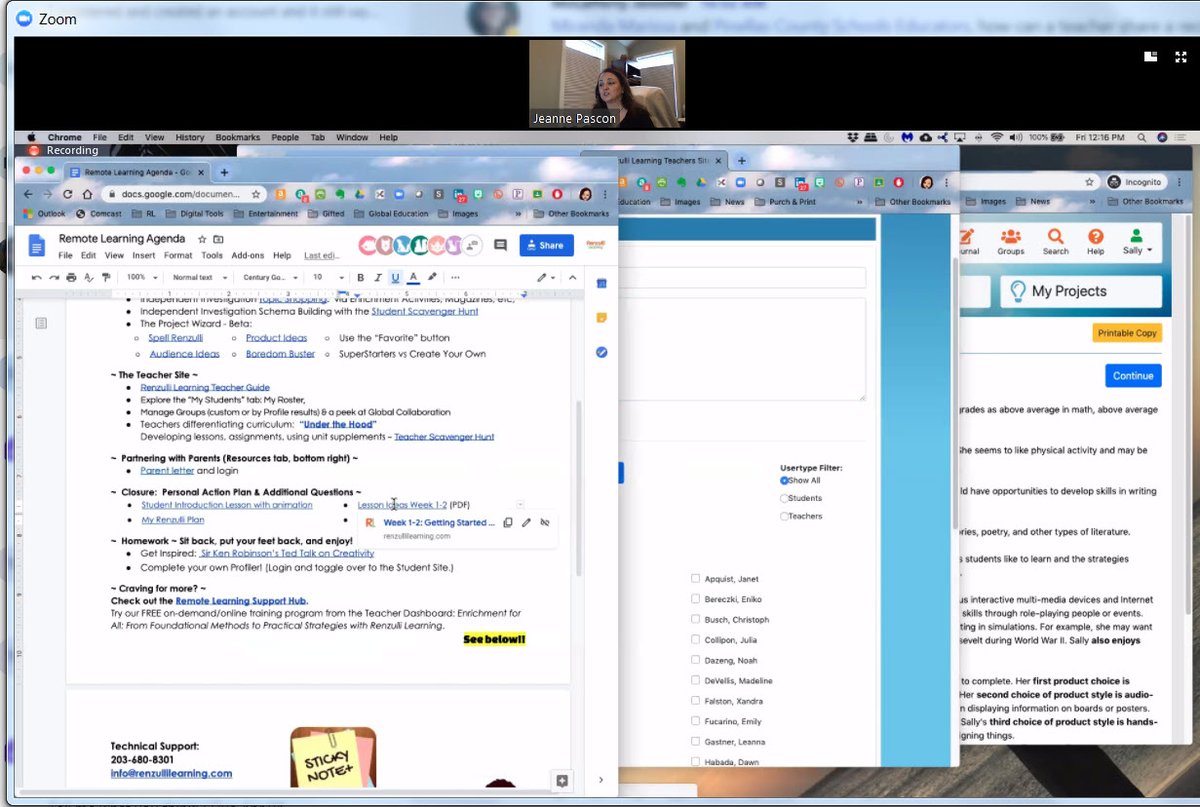
Task: Select the Teachers usertype filter
Action: point(785,516)
